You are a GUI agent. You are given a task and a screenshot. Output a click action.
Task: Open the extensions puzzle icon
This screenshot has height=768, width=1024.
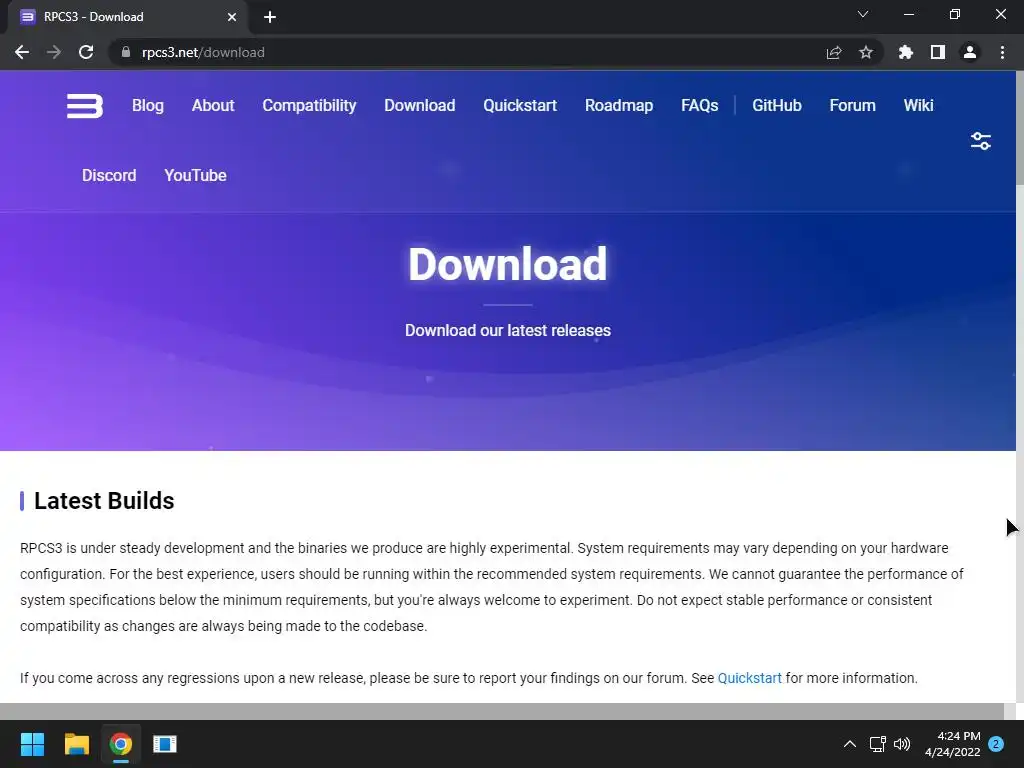[905, 52]
